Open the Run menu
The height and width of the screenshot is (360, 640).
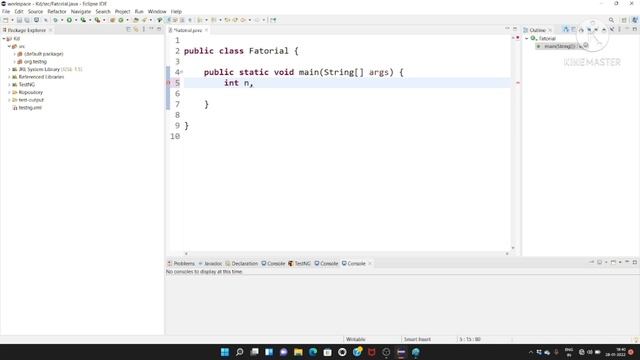pos(139,11)
